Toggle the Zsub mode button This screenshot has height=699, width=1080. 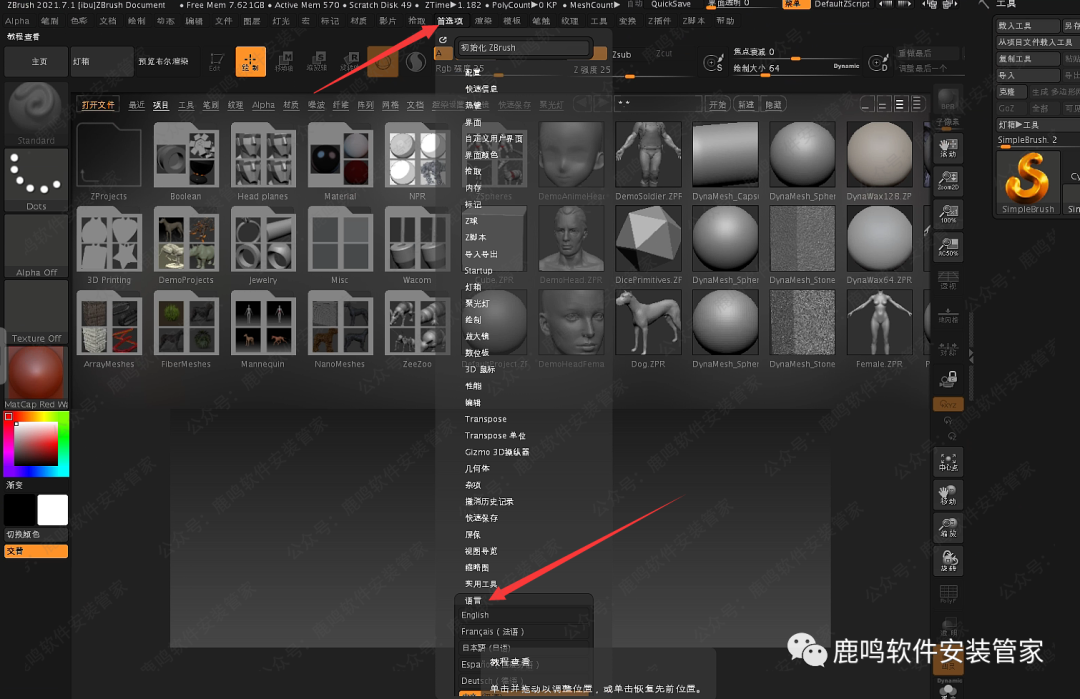(621, 54)
